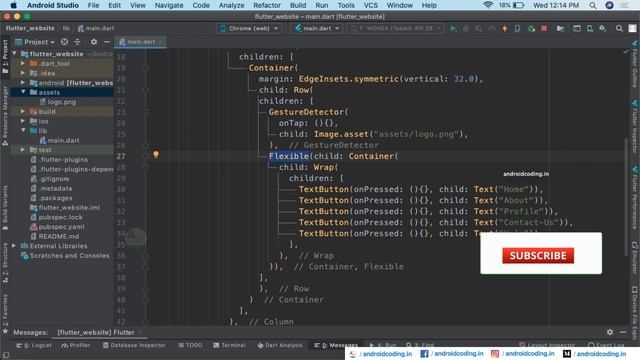The width and height of the screenshot is (640, 360).
Task: Stop the running app with red square
Action: [544, 29]
